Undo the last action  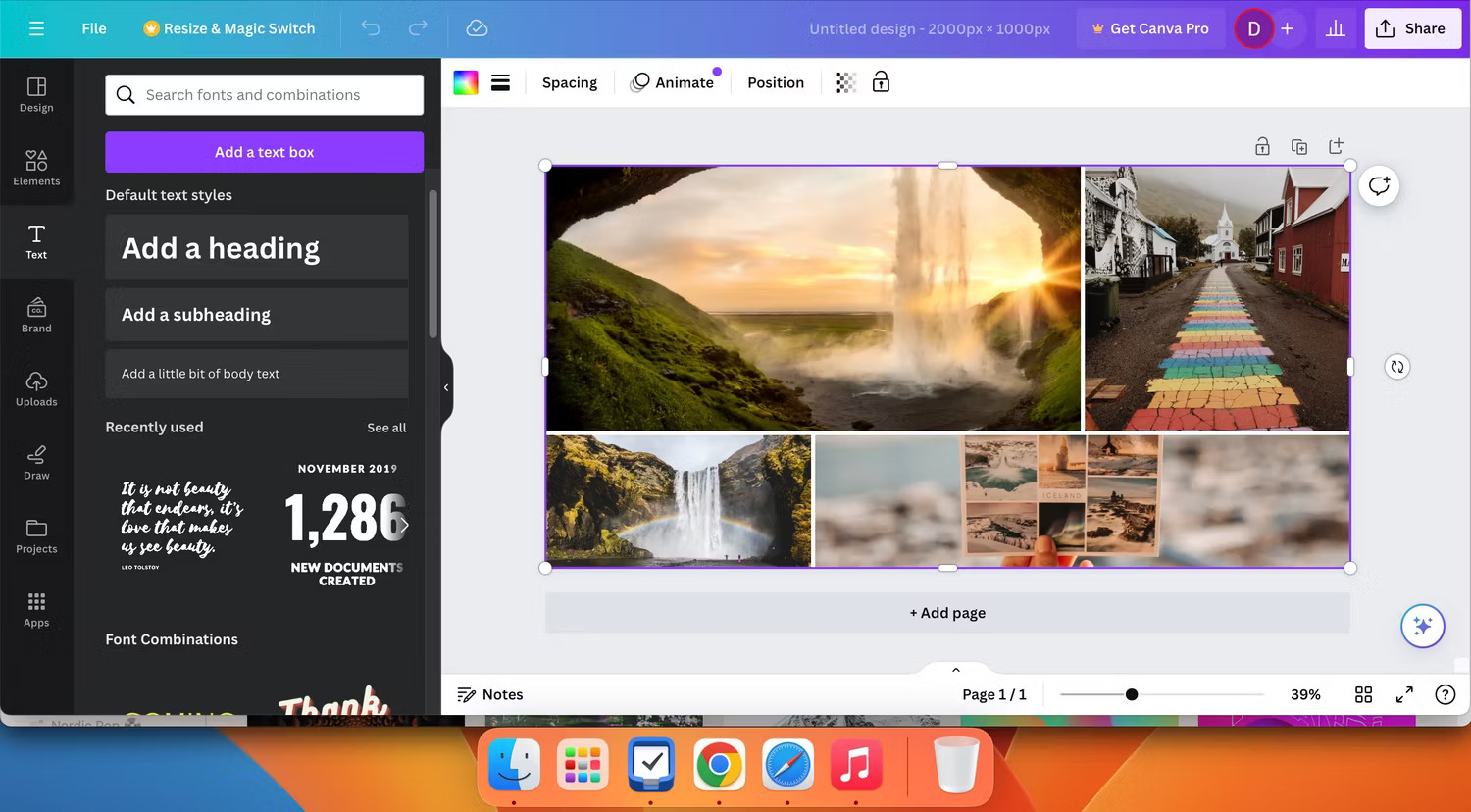371,28
